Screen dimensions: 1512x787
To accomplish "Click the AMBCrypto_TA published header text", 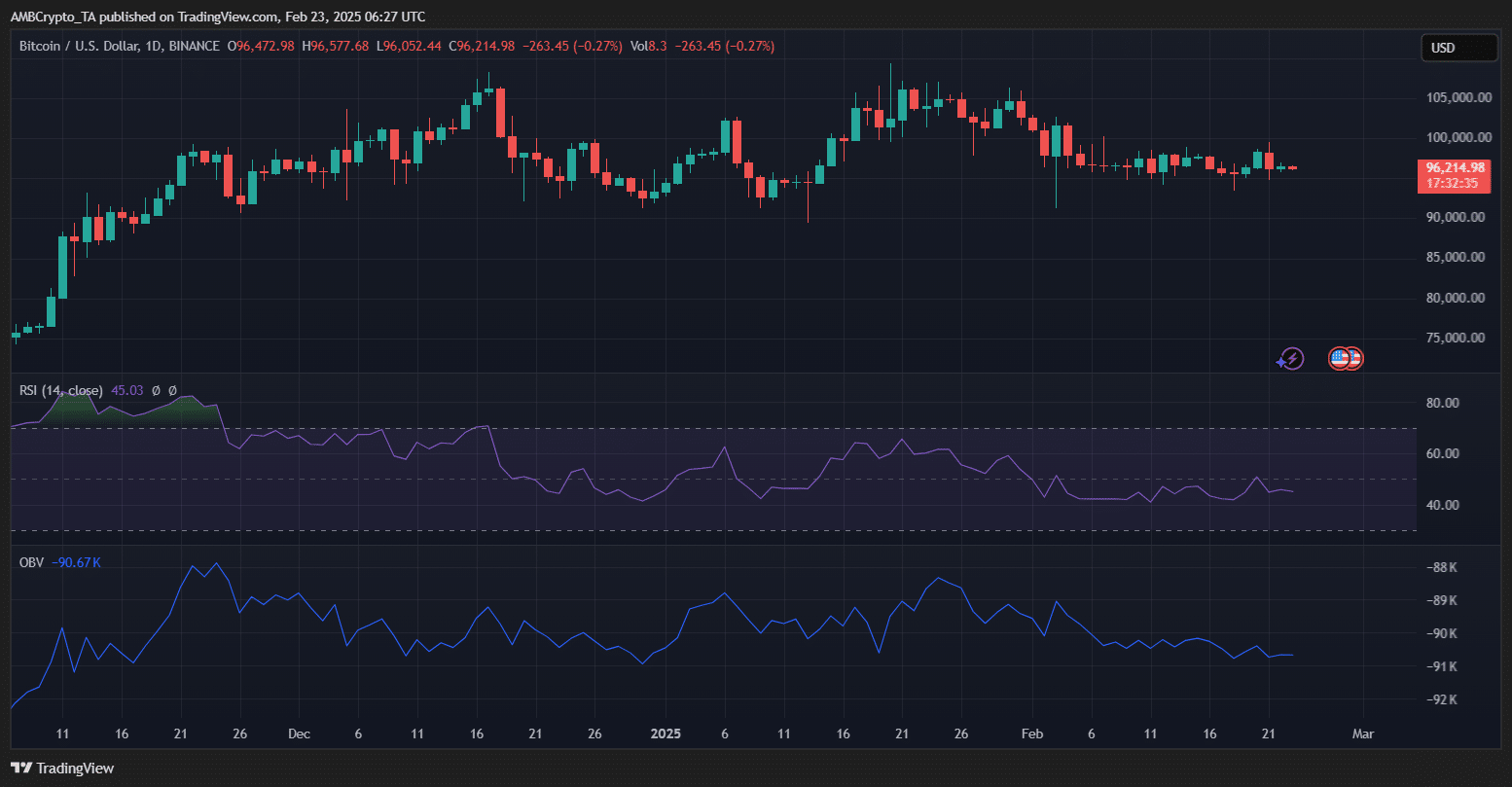I will (x=218, y=17).
